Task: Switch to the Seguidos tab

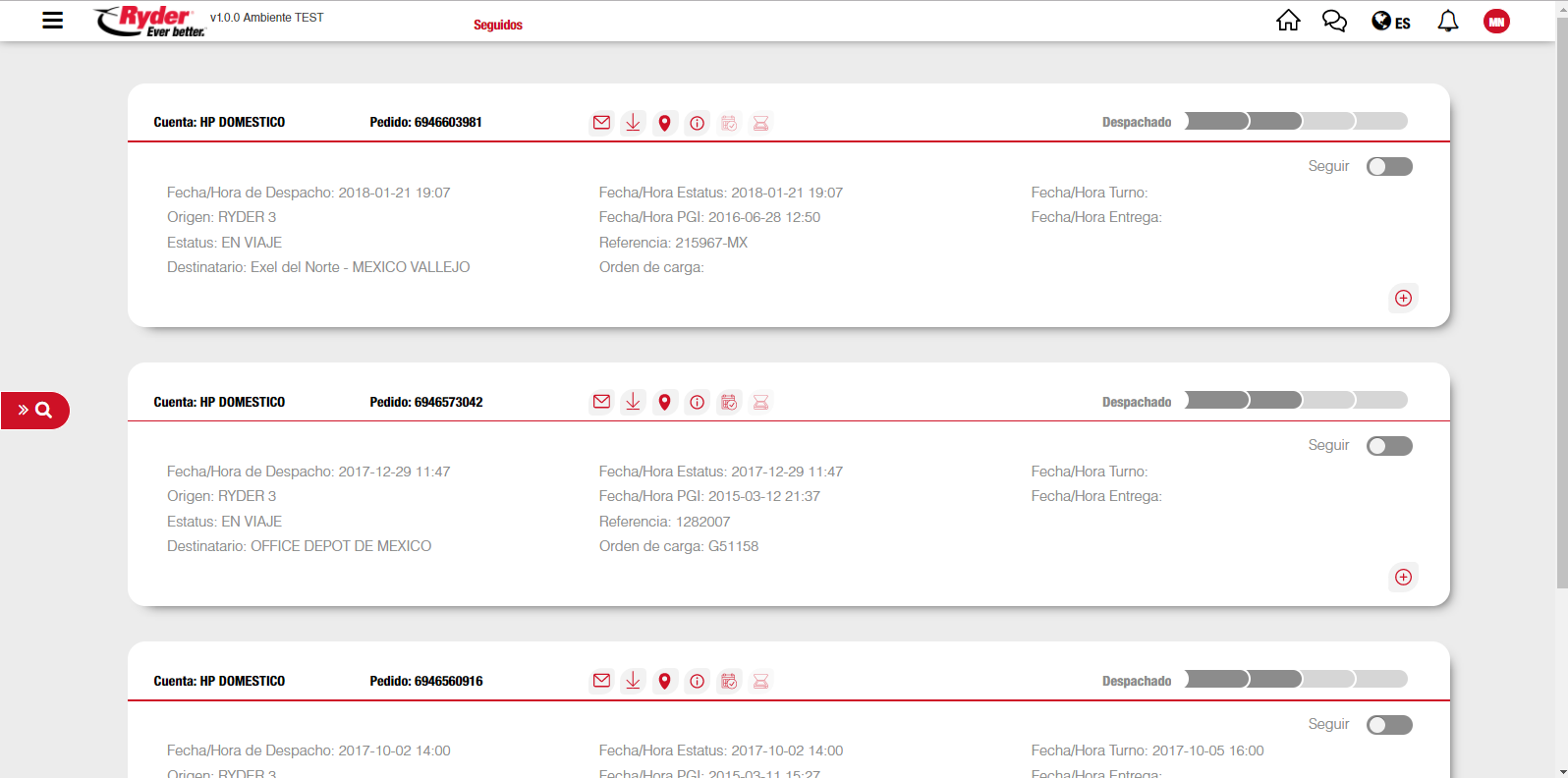Action: 498,26
